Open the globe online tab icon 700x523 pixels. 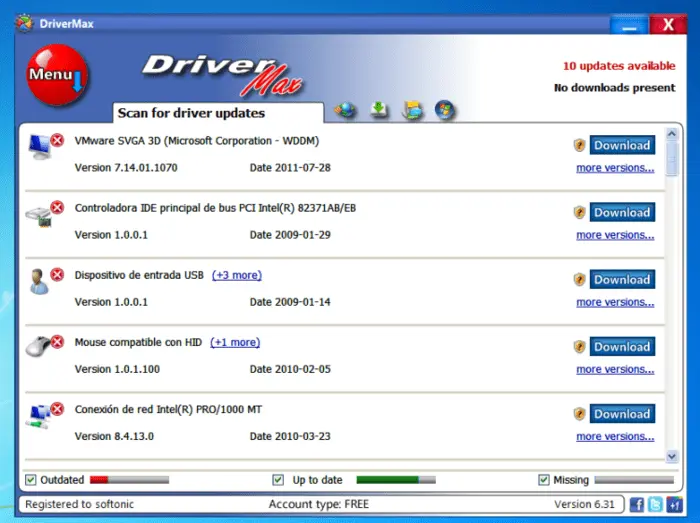tap(346, 110)
